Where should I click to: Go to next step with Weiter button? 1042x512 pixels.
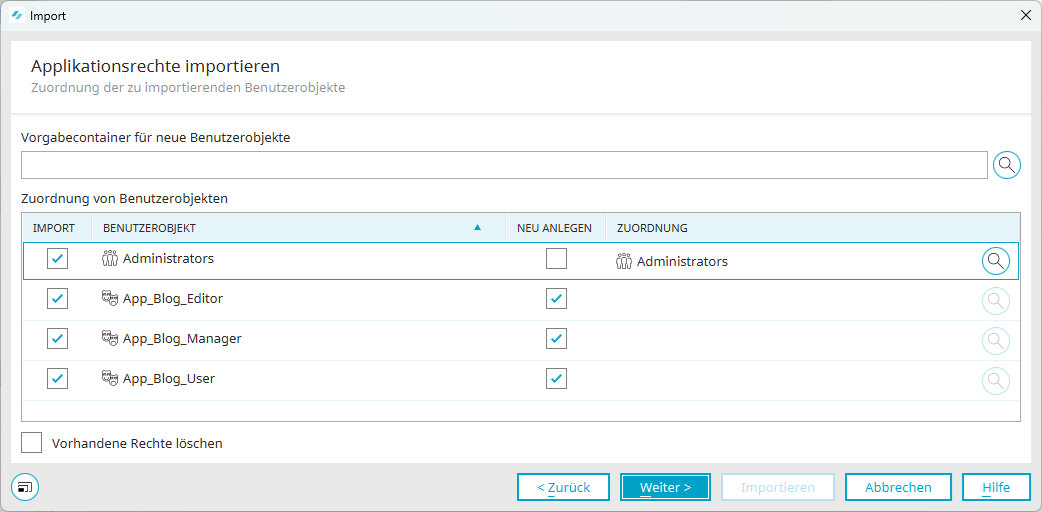665,487
